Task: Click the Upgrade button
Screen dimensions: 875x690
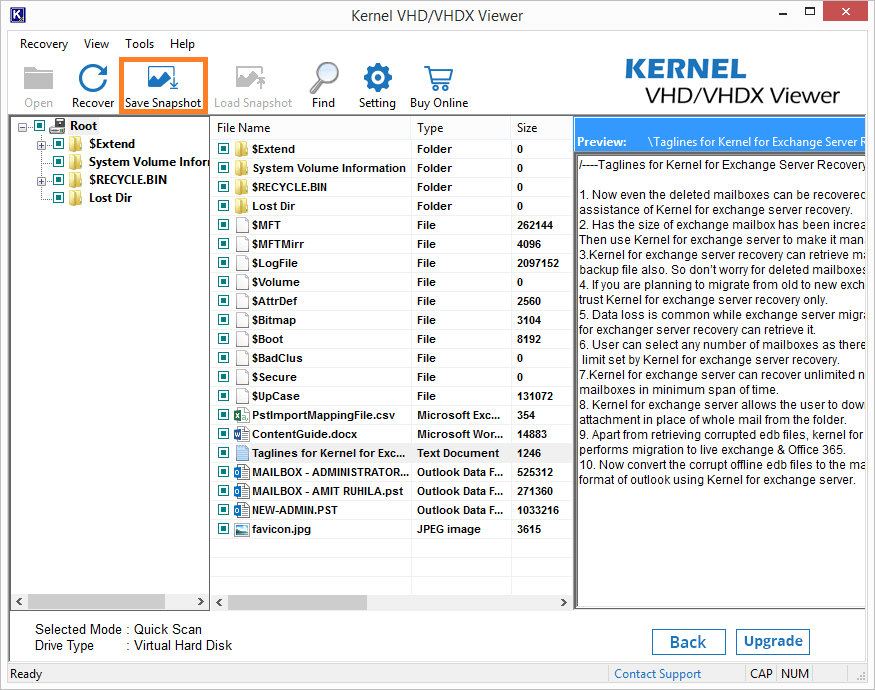Action: pyautogui.click(x=773, y=641)
